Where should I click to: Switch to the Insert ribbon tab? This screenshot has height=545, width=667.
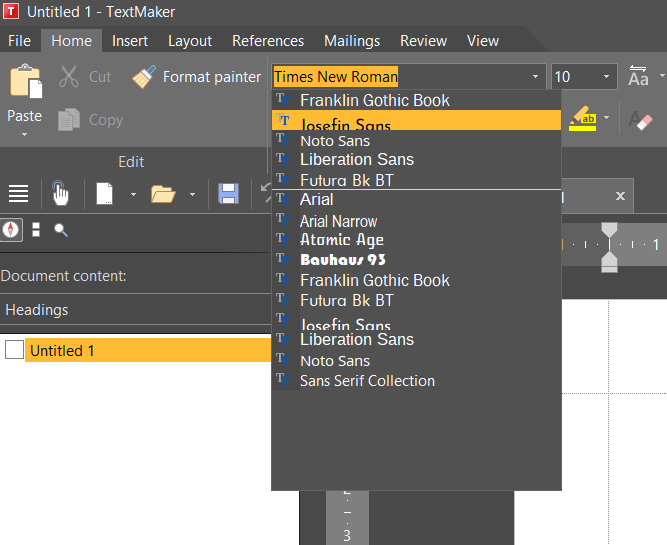tap(130, 41)
